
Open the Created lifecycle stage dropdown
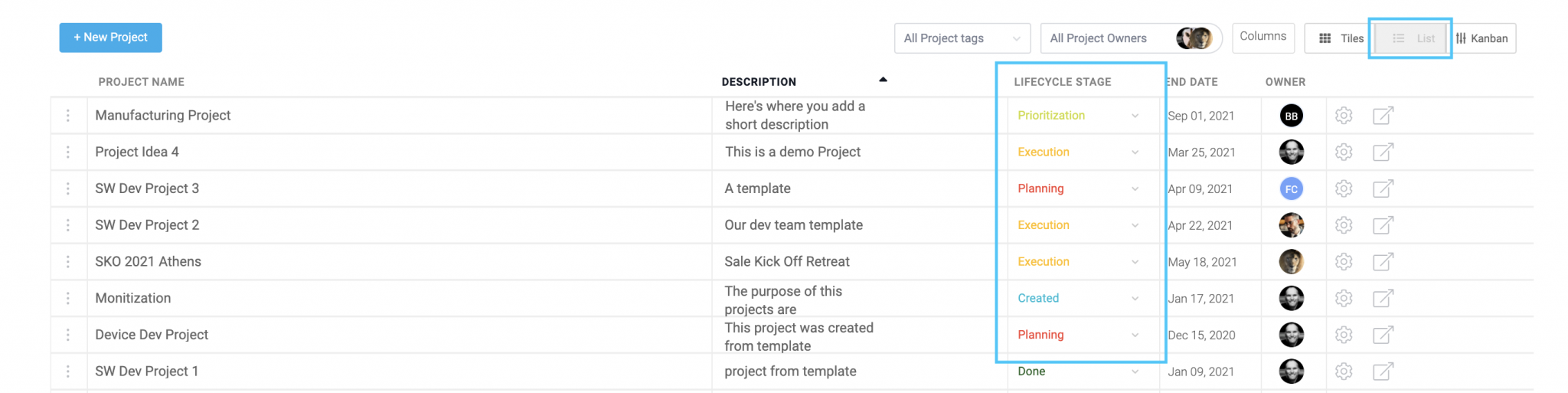pyautogui.click(x=1079, y=298)
